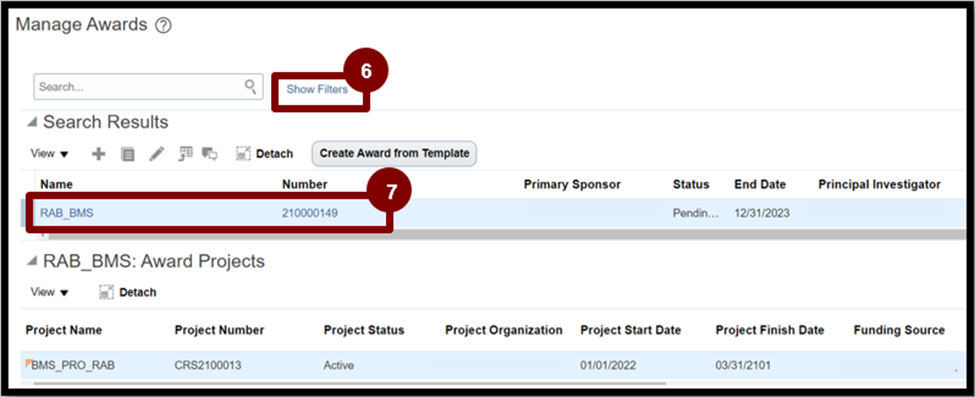Open the RAB_BMS award name link
Image resolution: width=975 pixels, height=397 pixels.
click(x=67, y=213)
